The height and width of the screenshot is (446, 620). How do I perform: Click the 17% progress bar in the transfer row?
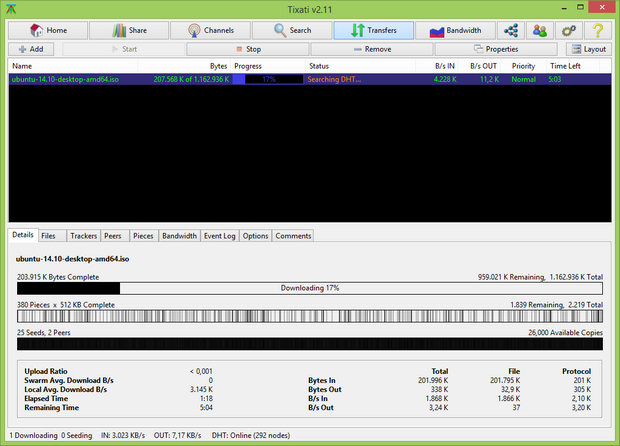coord(268,79)
